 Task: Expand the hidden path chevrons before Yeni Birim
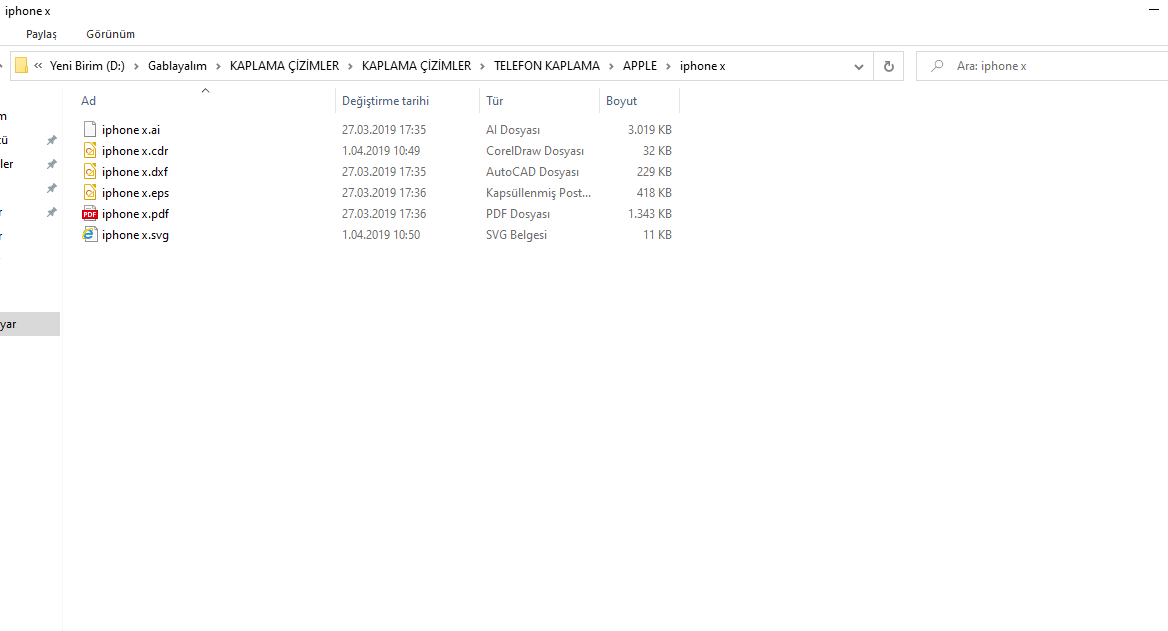(38, 66)
